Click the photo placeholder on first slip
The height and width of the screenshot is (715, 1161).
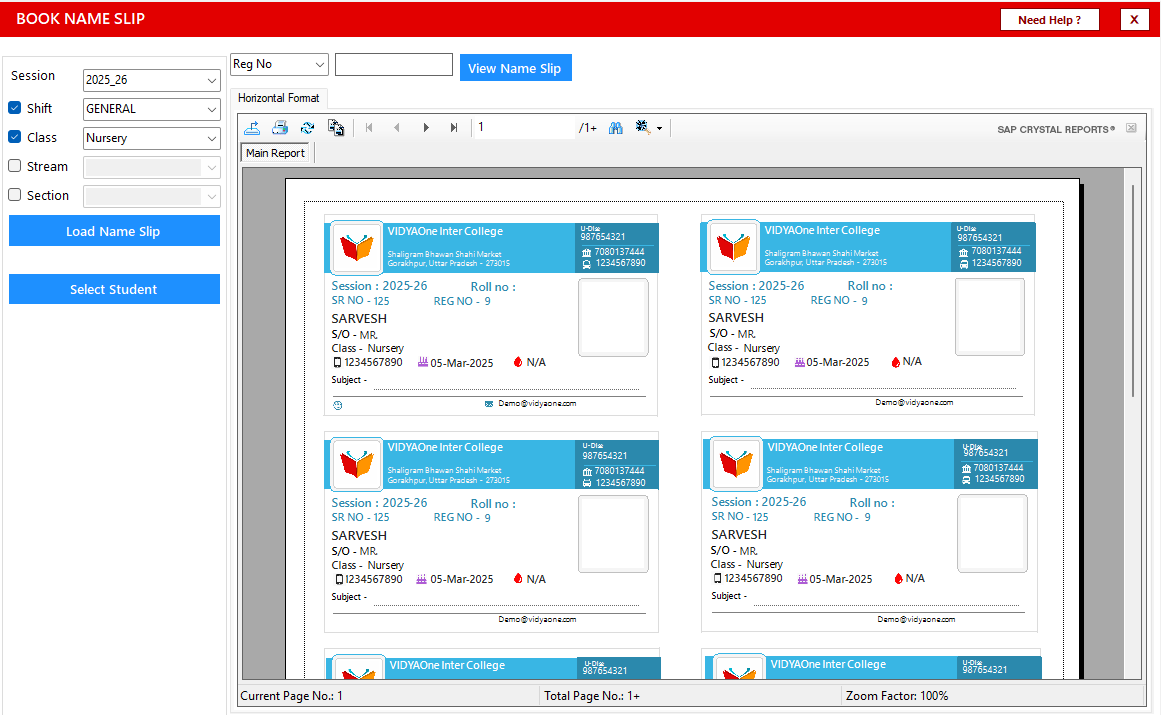coord(613,317)
